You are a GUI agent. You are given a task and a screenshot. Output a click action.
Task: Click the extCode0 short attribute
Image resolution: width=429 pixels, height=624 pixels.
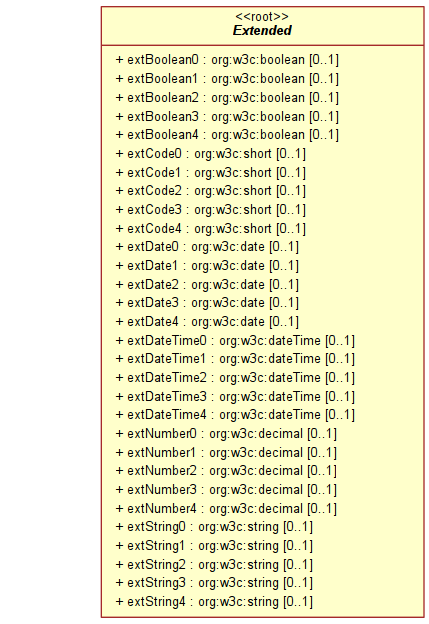coord(211,153)
